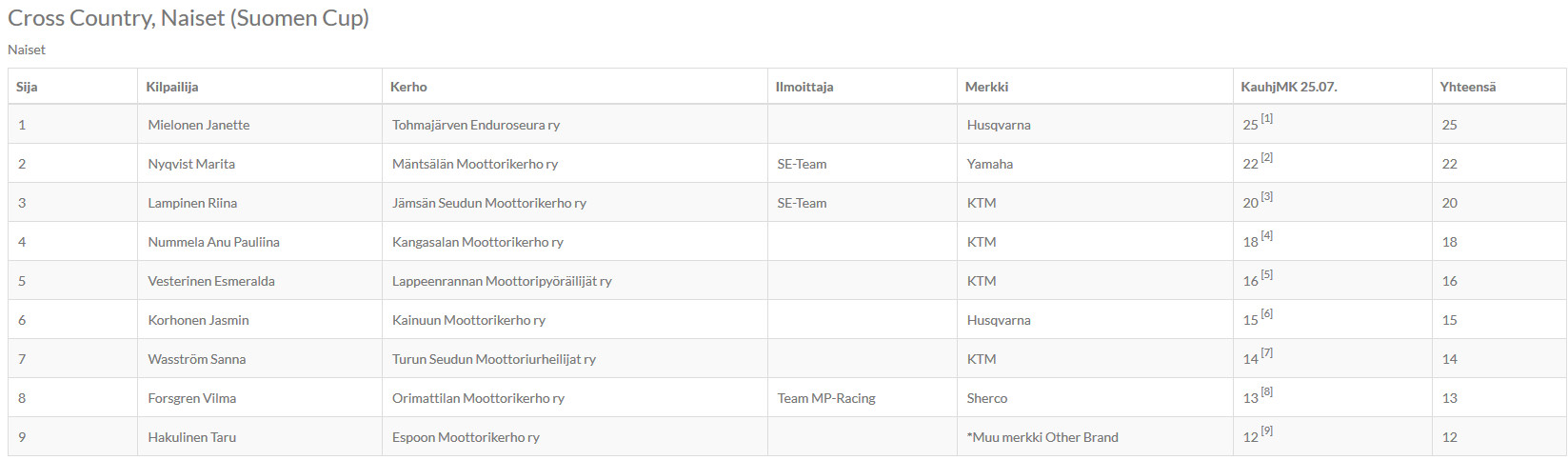
Task: Click footnote [5] beside 16 points
Action: click(1267, 275)
